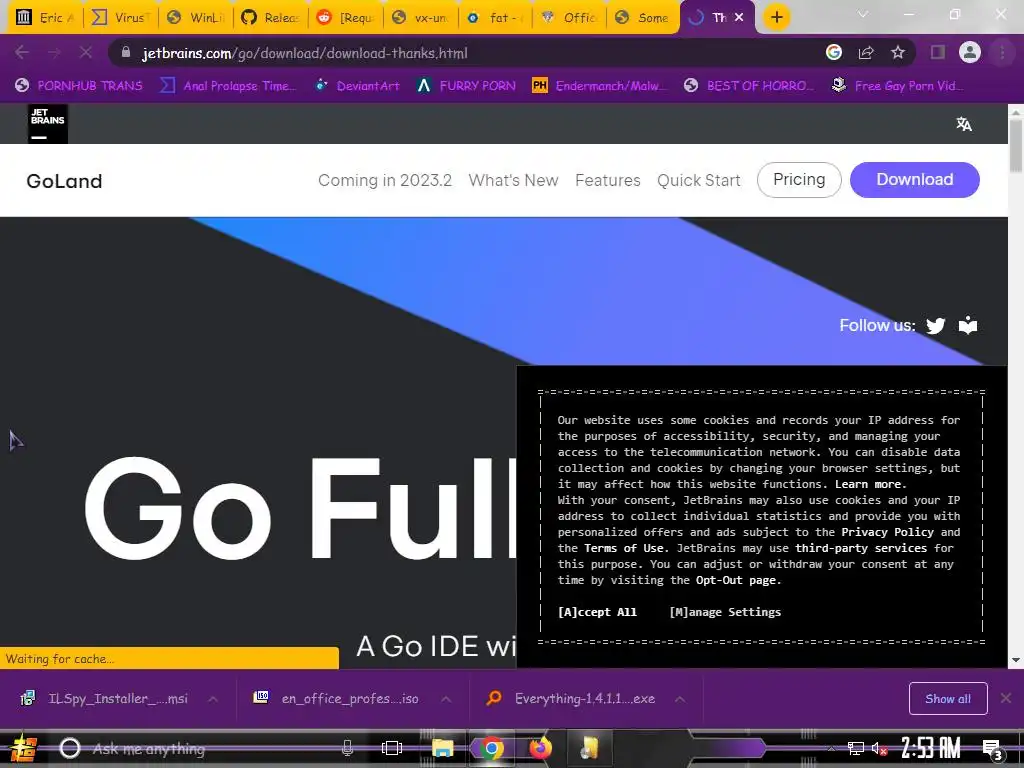The height and width of the screenshot is (768, 1024).
Task: Open the JetBrains blog icon
Action: [x=968, y=325]
